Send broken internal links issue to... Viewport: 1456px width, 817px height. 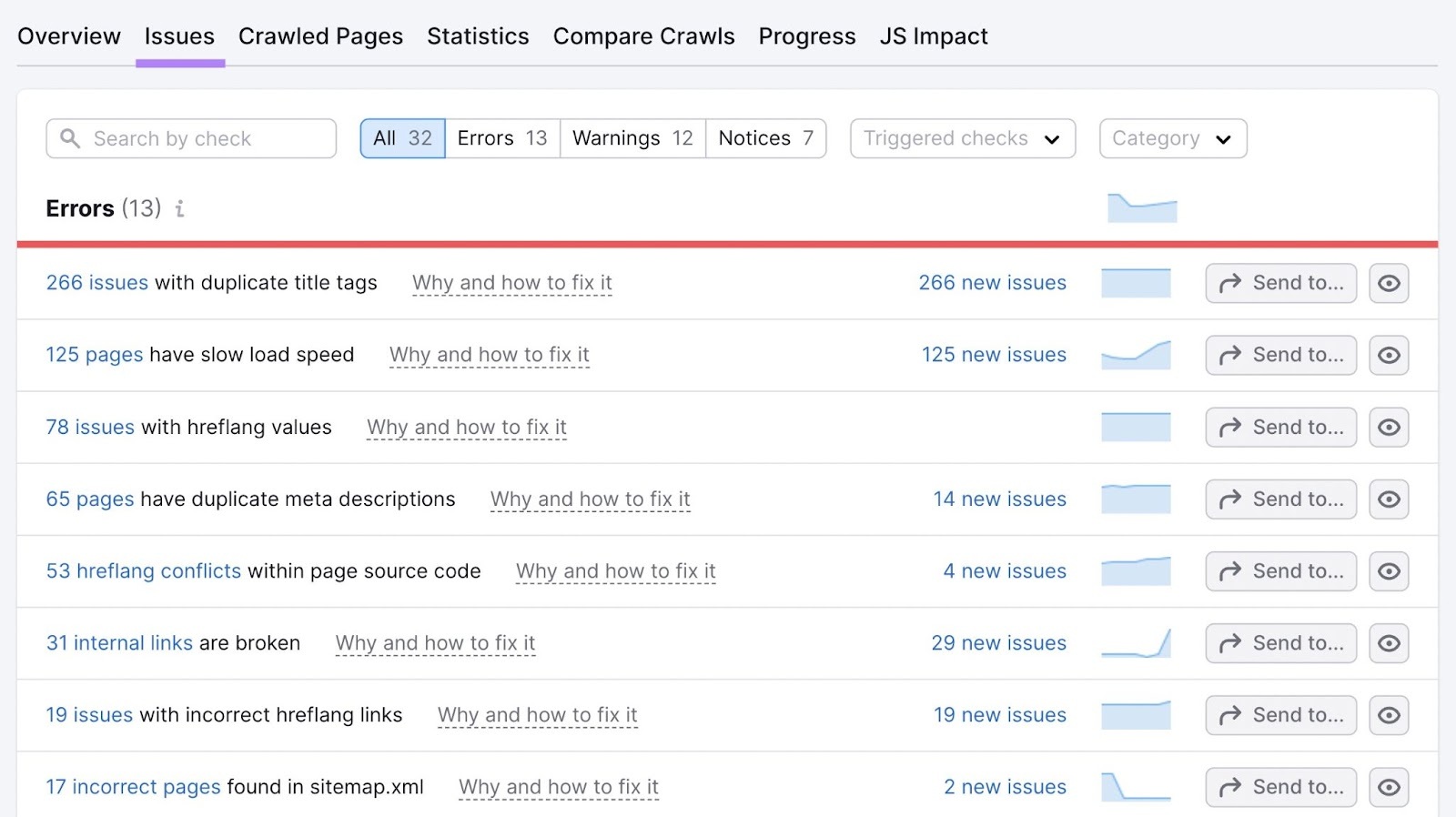(x=1281, y=643)
